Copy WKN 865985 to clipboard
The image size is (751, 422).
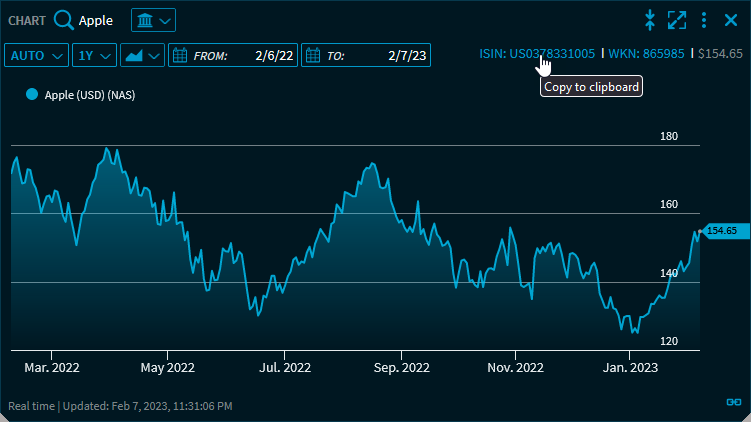pyautogui.click(x=646, y=53)
